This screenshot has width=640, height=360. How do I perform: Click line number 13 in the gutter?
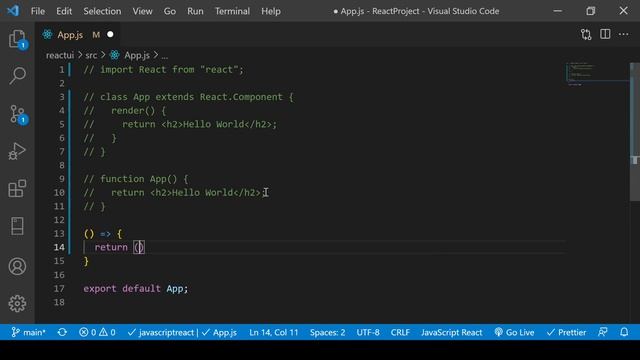point(59,233)
